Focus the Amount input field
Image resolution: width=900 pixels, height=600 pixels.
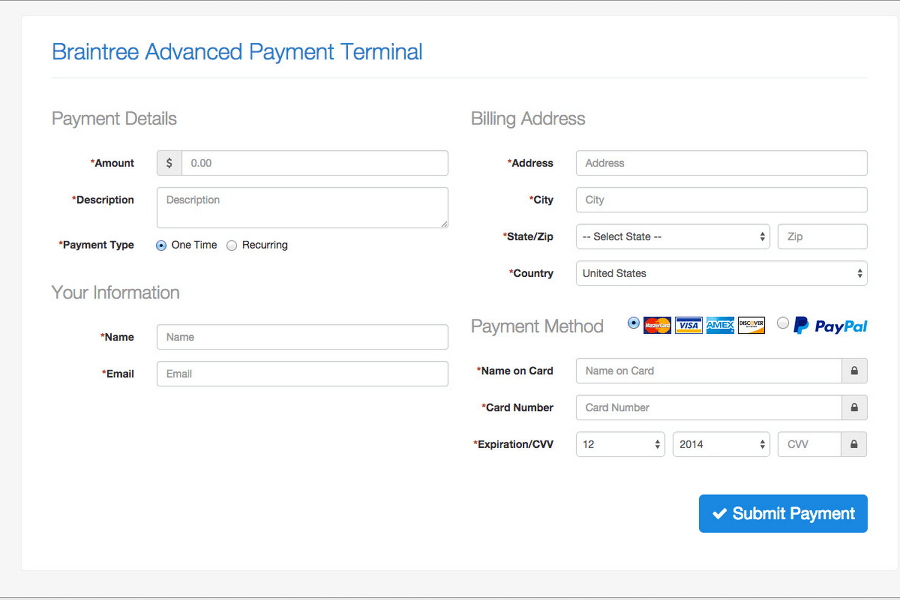pyautogui.click(x=314, y=163)
